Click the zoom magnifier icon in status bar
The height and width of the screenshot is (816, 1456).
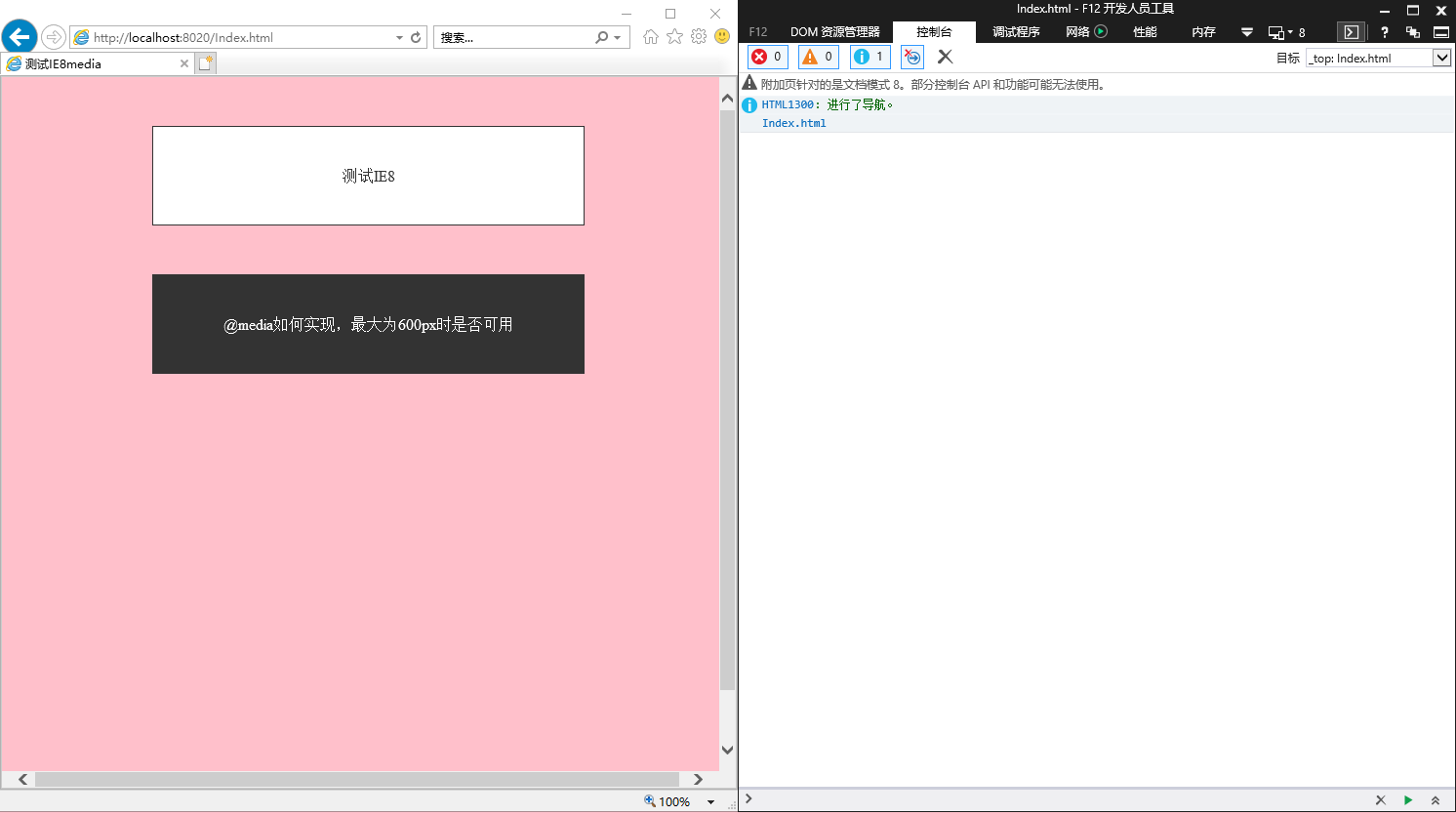pyautogui.click(x=650, y=801)
